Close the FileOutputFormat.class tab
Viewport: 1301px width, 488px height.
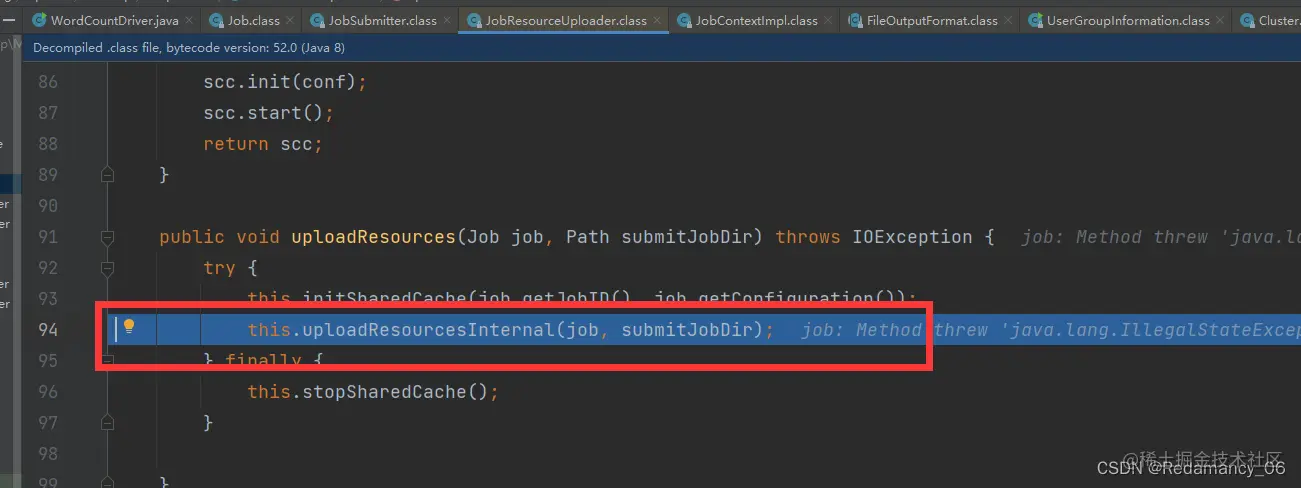(1008, 20)
